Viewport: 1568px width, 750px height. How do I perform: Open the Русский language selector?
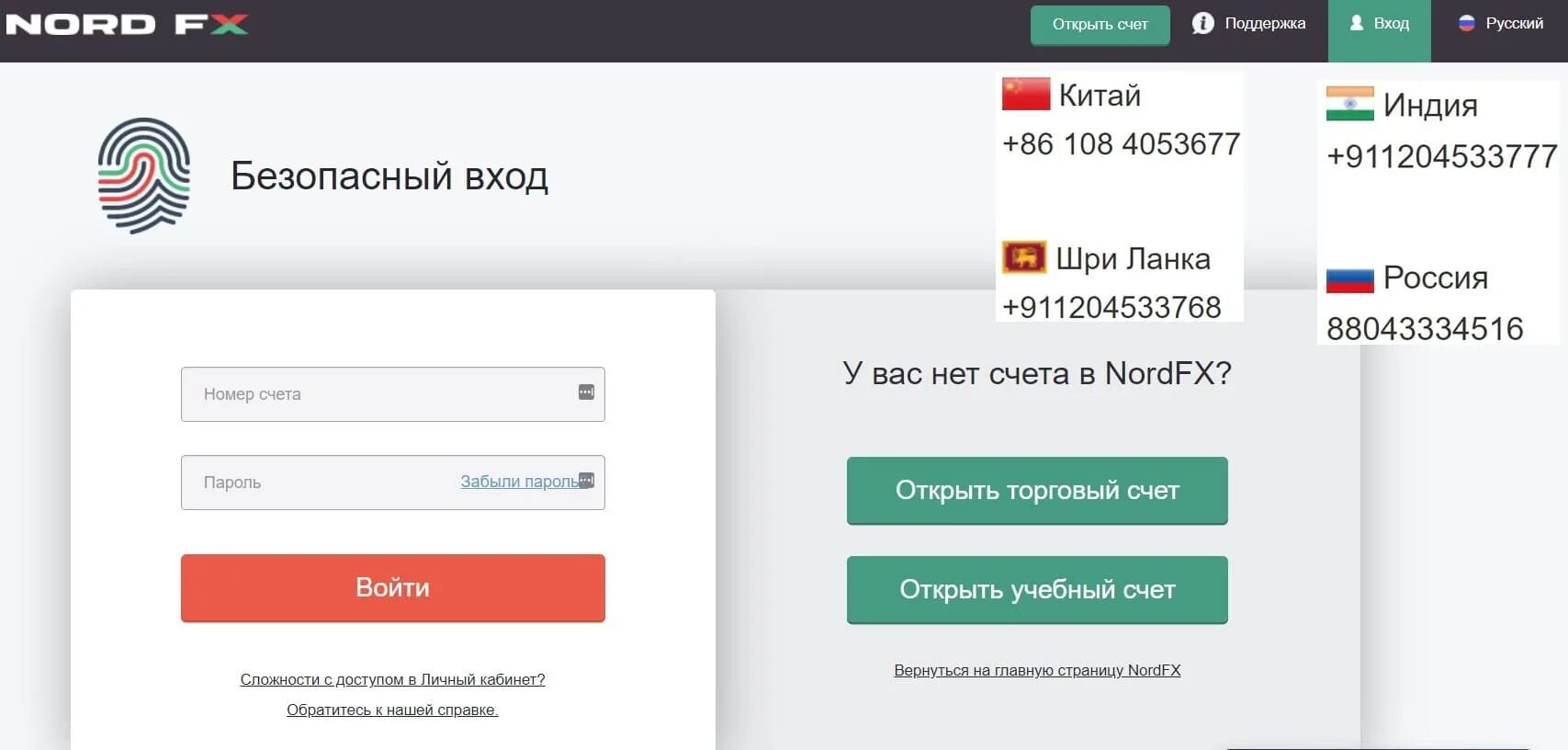[x=1500, y=23]
